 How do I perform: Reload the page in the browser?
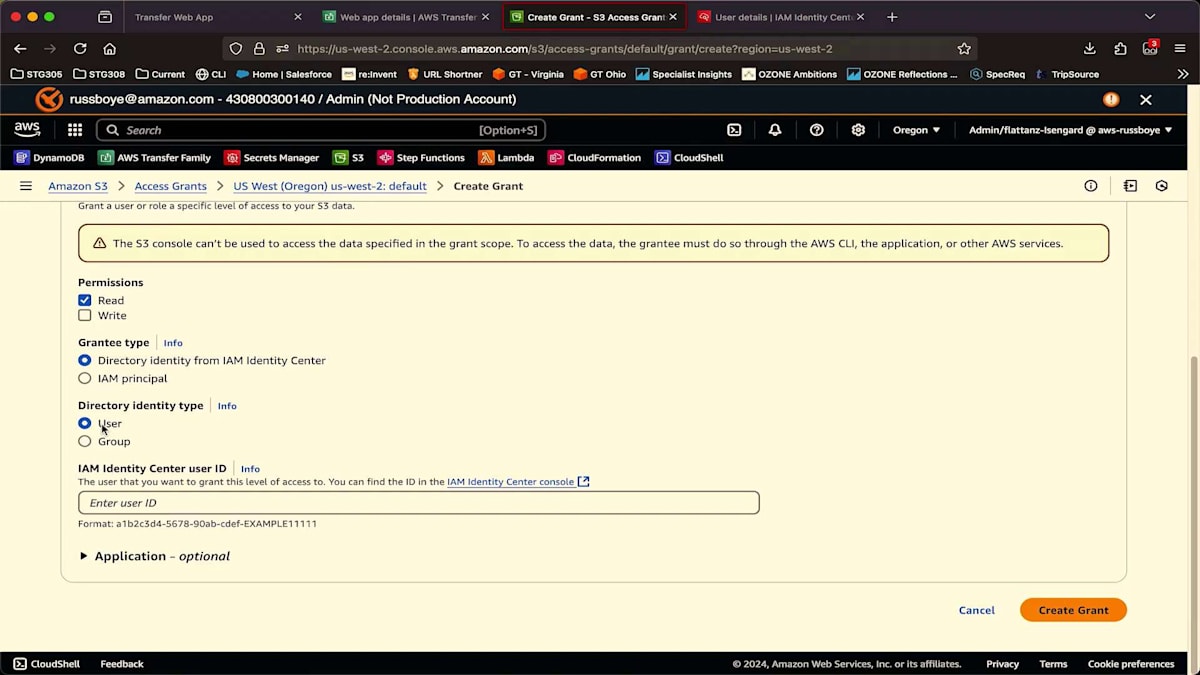point(80,48)
